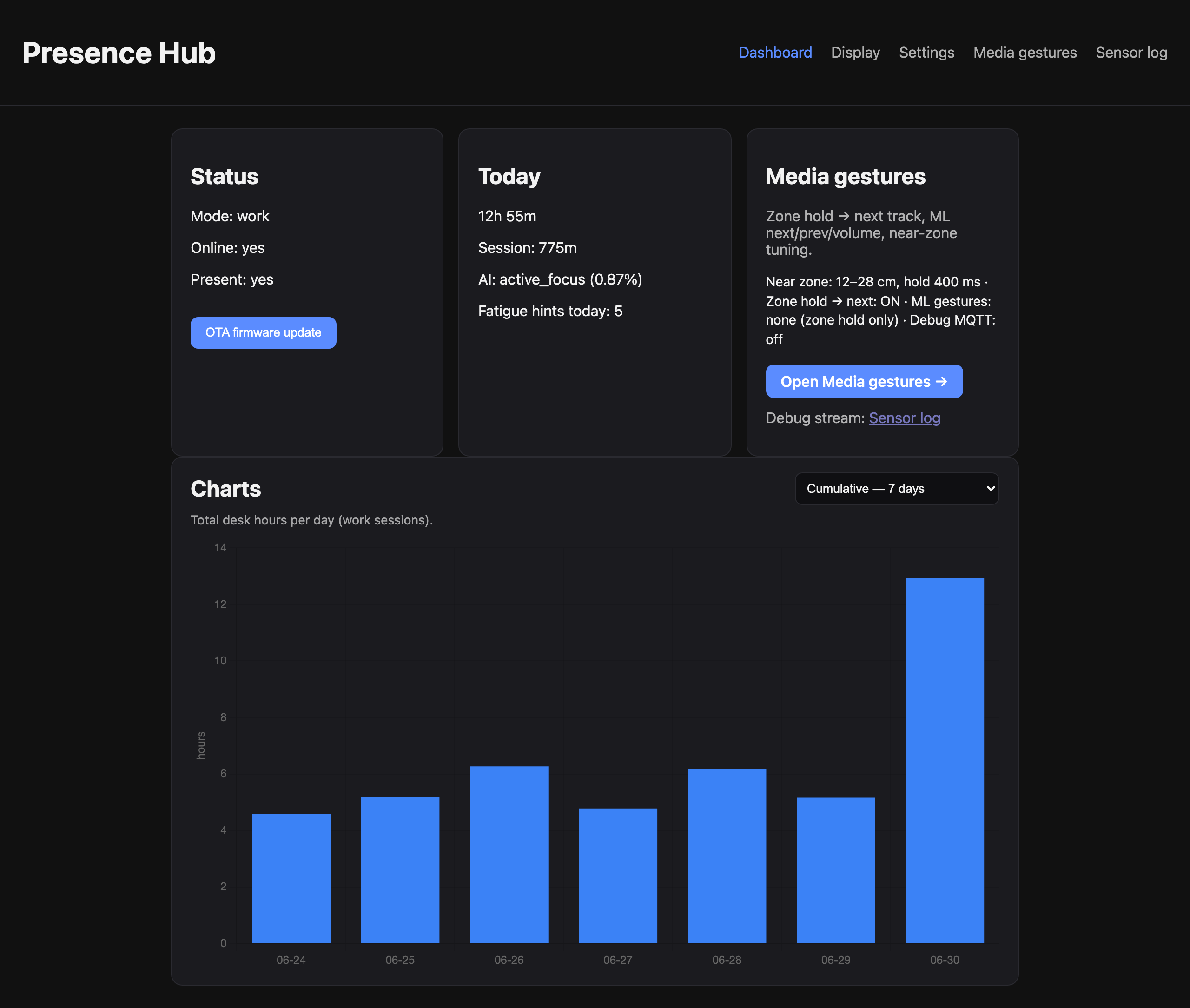
Task: Expand the Cumulative — 7 days dropdown
Action: click(896, 489)
